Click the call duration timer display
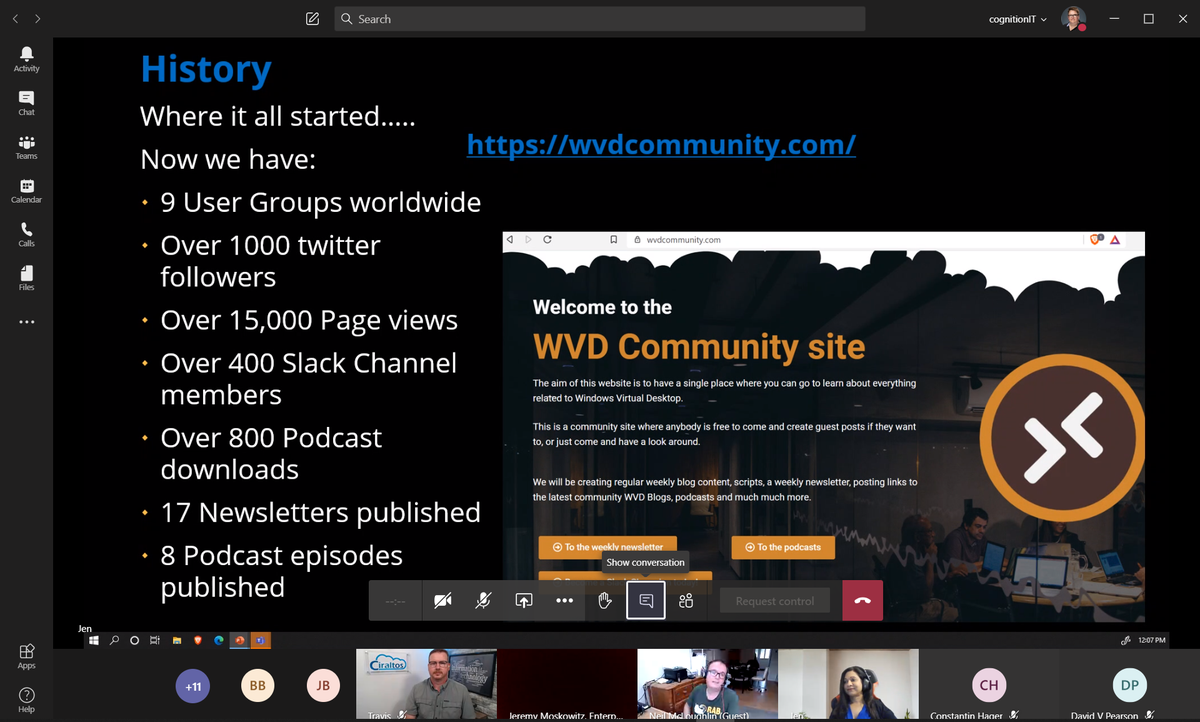1200x722 pixels. click(396, 601)
